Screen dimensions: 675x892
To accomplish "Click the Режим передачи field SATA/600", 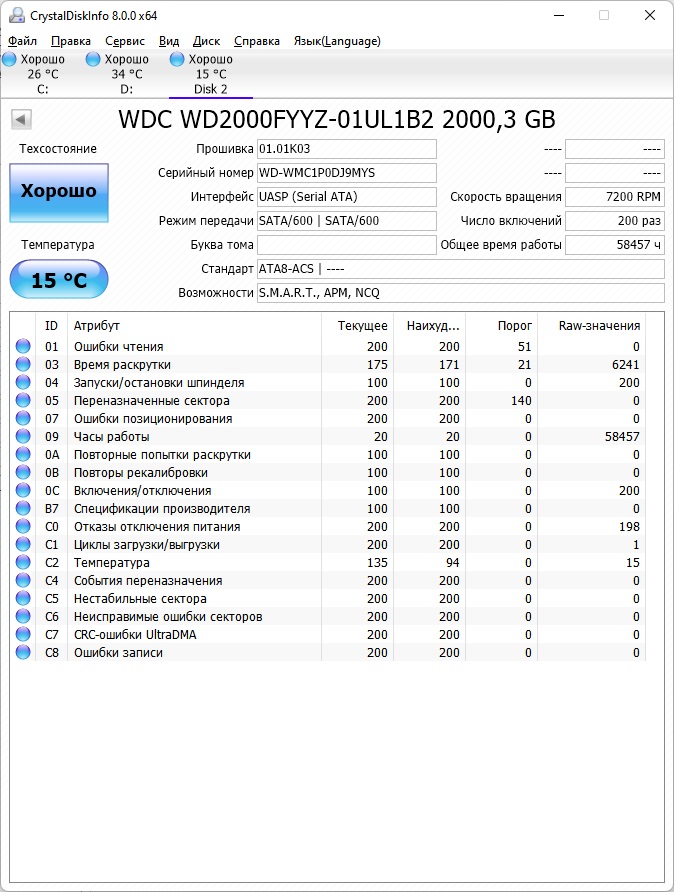I will coord(346,221).
